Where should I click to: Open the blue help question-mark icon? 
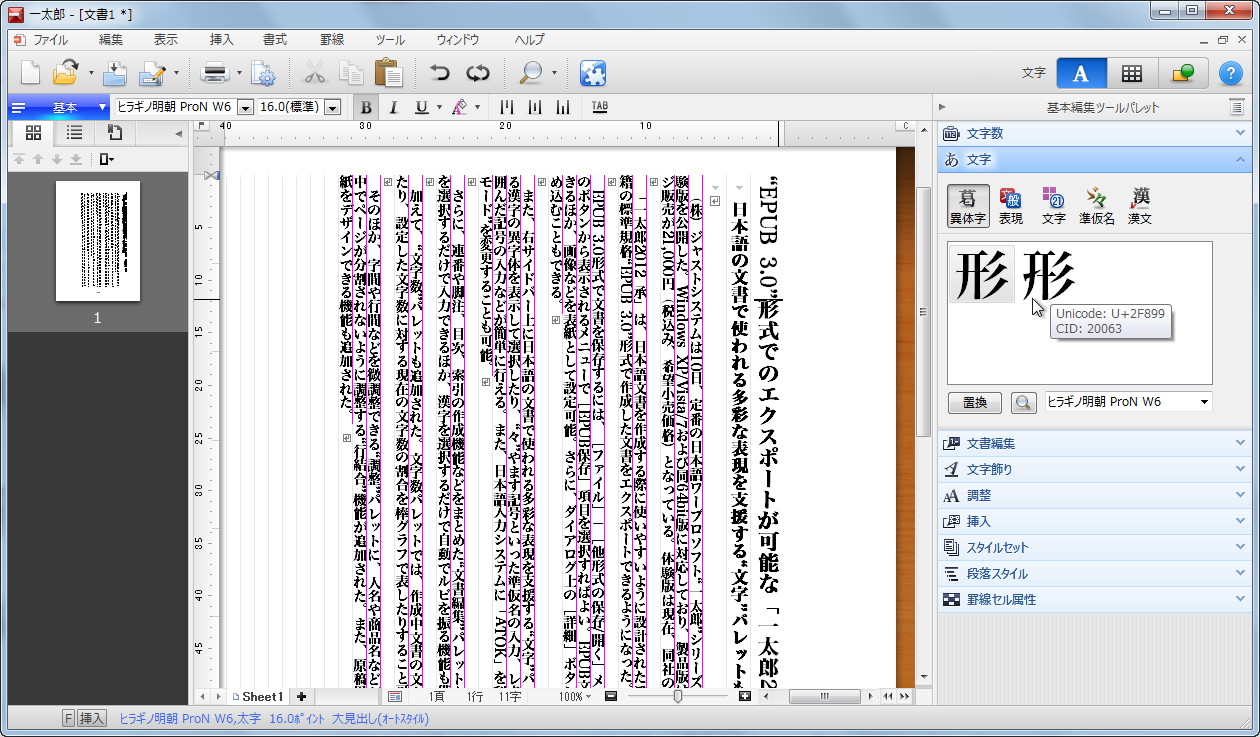click(x=1229, y=73)
